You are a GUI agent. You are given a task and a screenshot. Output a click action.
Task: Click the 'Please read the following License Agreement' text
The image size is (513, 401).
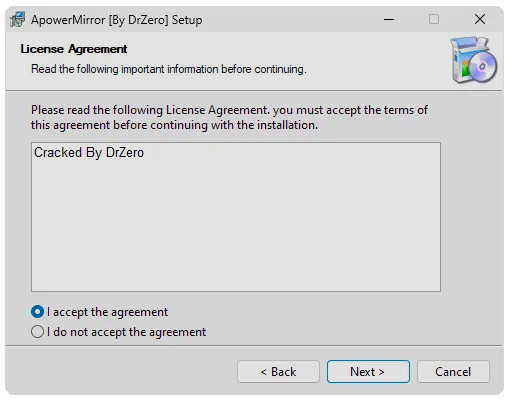click(229, 110)
